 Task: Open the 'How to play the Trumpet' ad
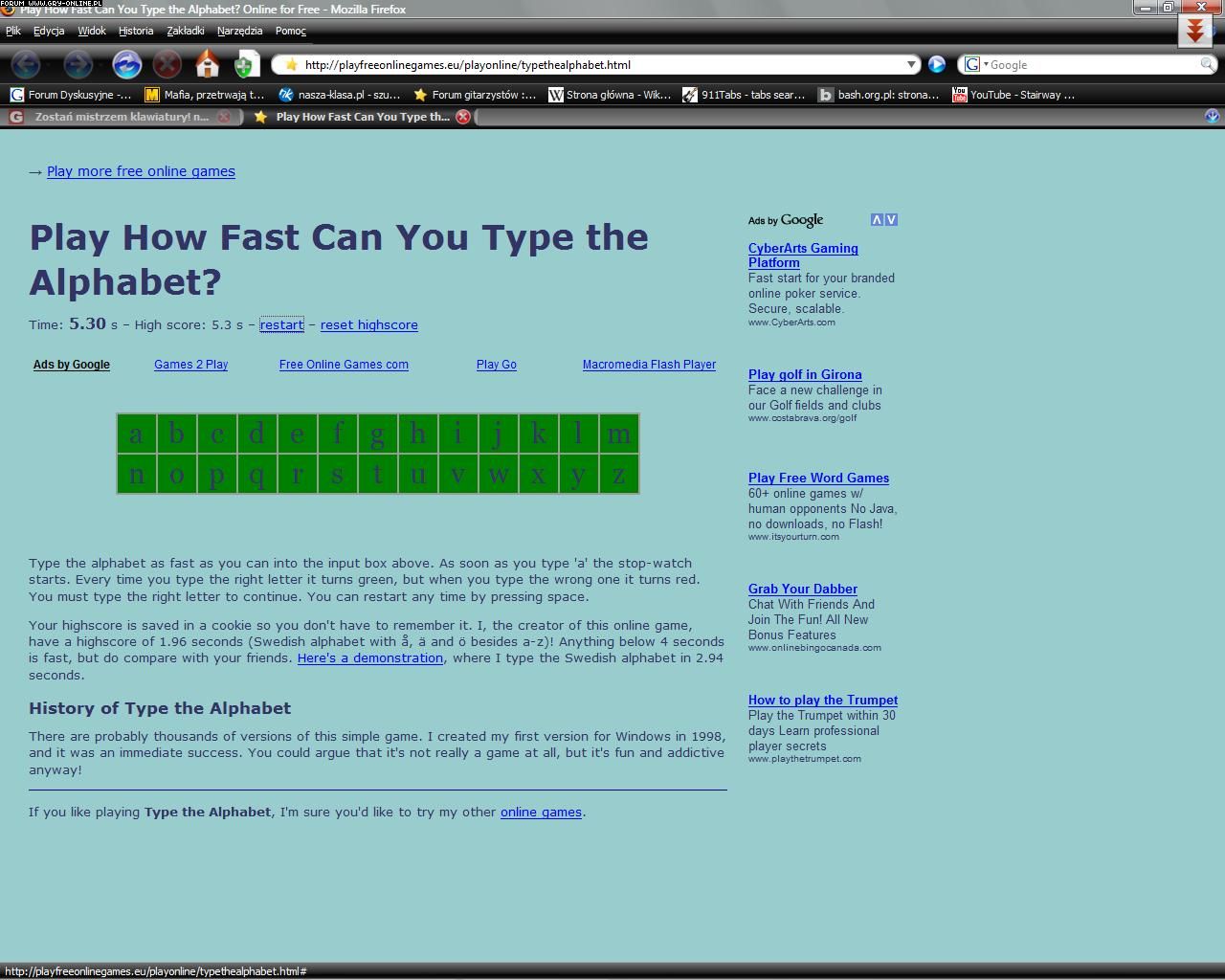(823, 701)
